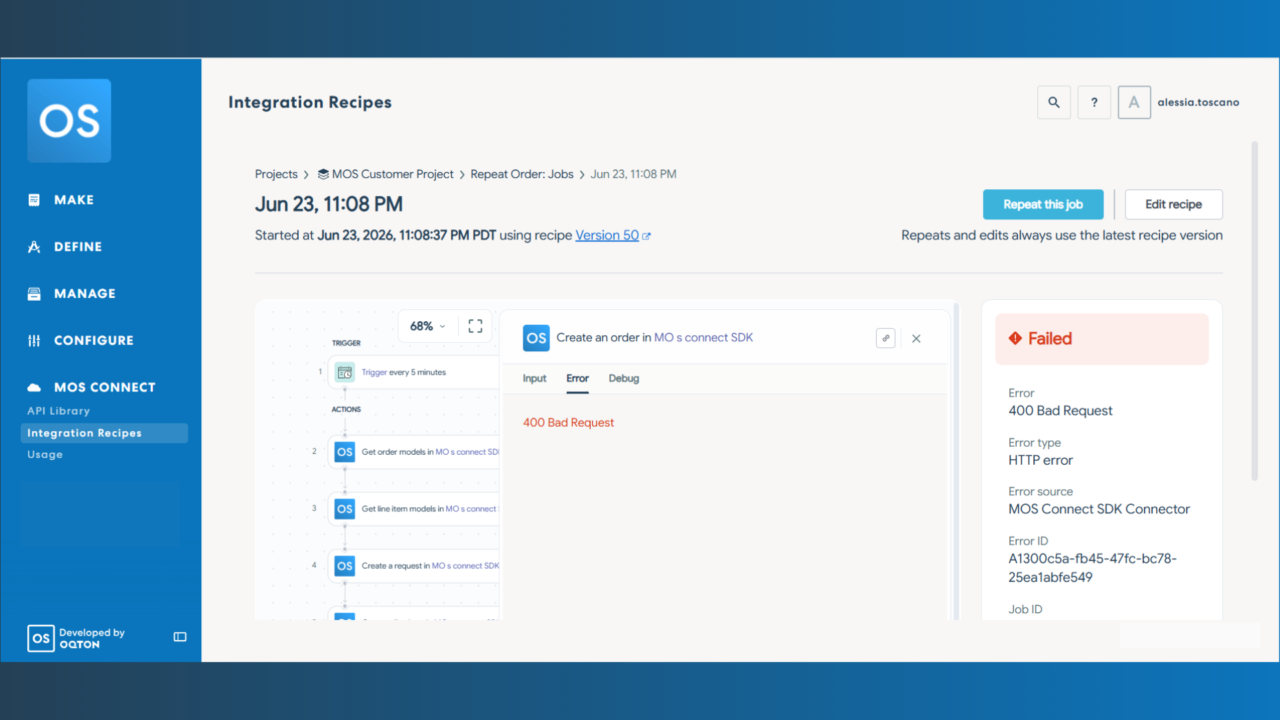Close the step detail panel
This screenshot has width=1280, height=720.
pyautogui.click(x=916, y=338)
